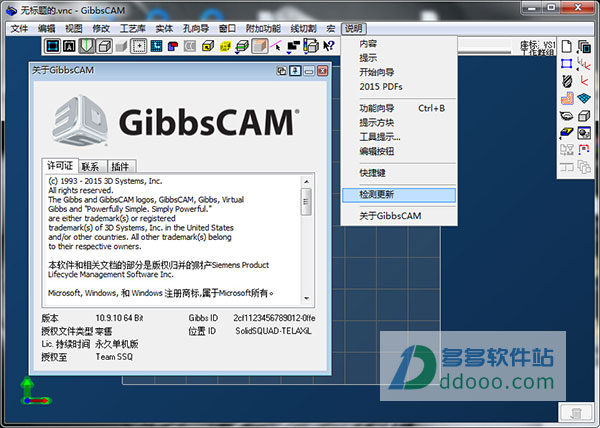Click the greyed stacked copies icon at palette bottom
This screenshot has height=428, width=600.
(584, 167)
